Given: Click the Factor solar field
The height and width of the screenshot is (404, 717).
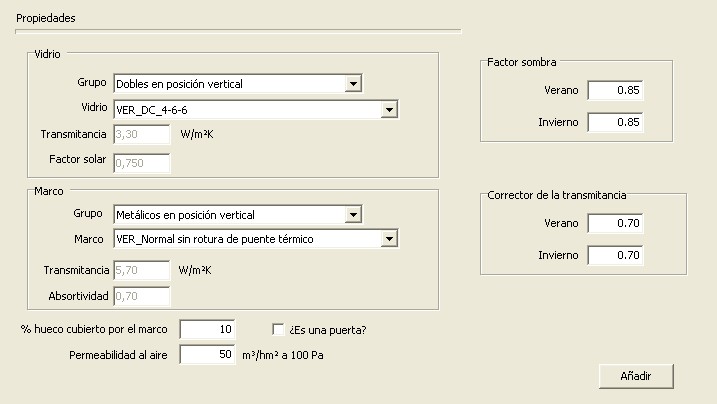Looking at the screenshot, I should tap(142, 160).
